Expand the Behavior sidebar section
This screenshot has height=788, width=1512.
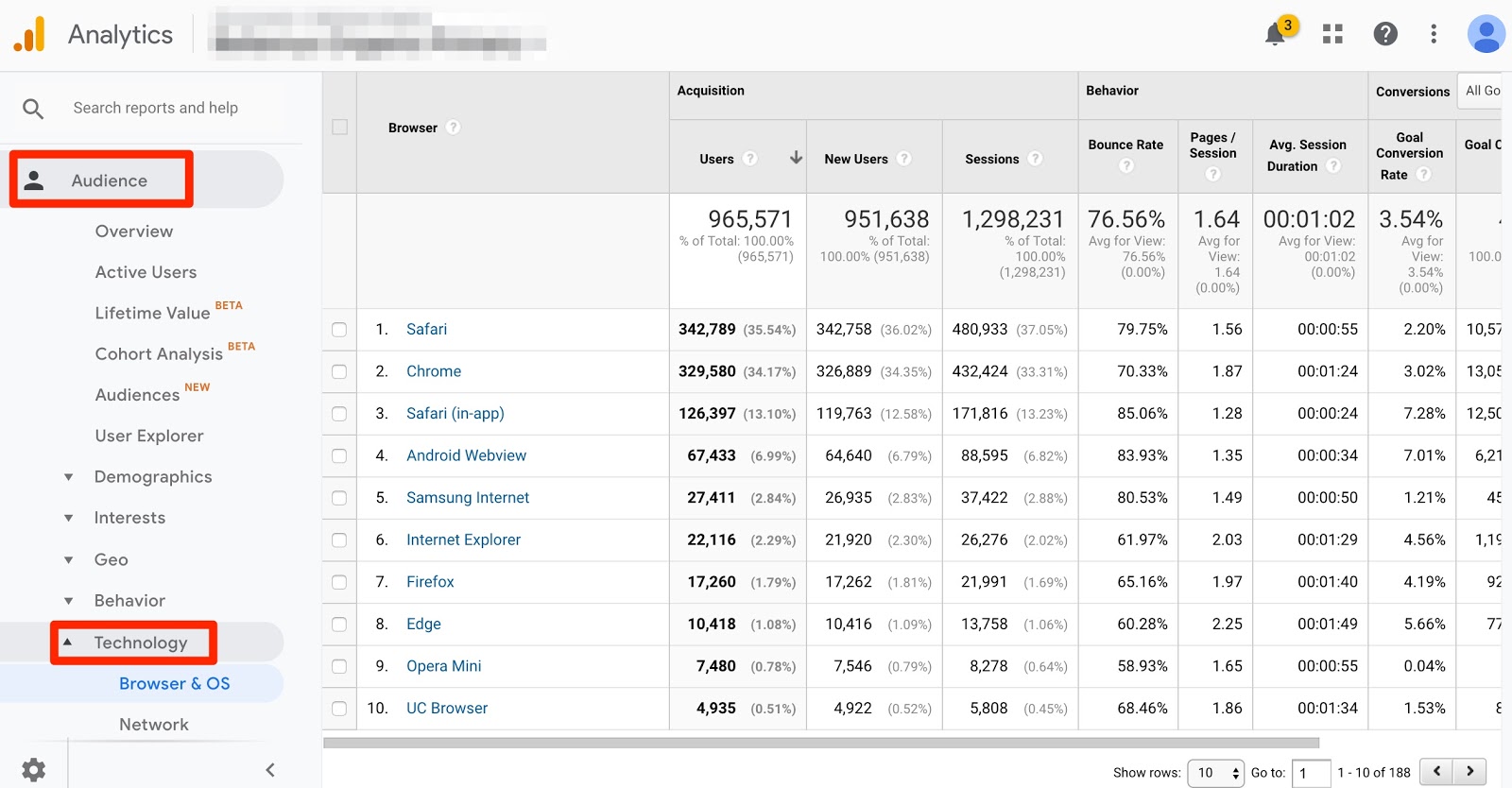coord(68,601)
